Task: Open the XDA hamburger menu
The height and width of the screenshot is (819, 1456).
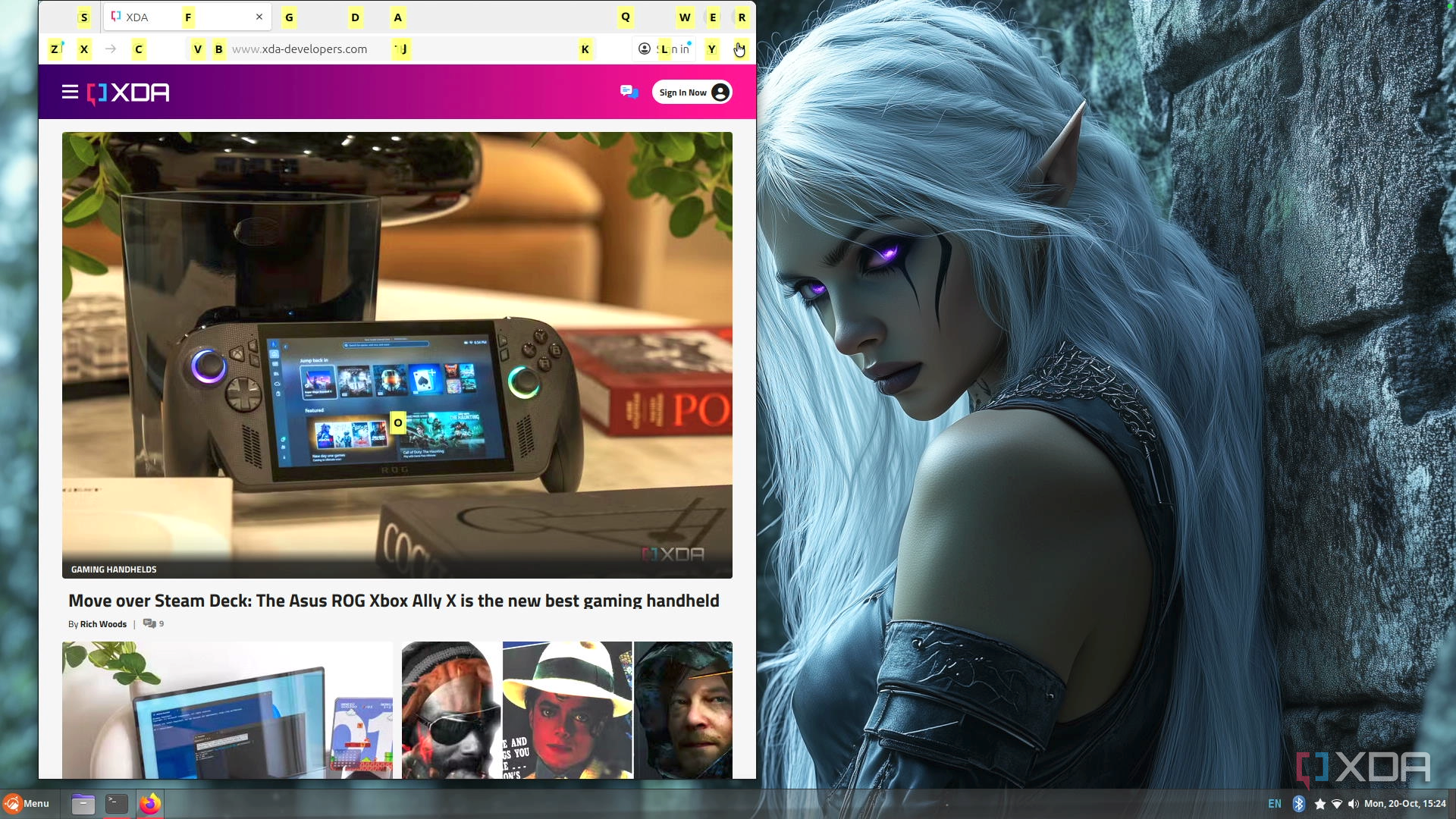Action: (70, 93)
